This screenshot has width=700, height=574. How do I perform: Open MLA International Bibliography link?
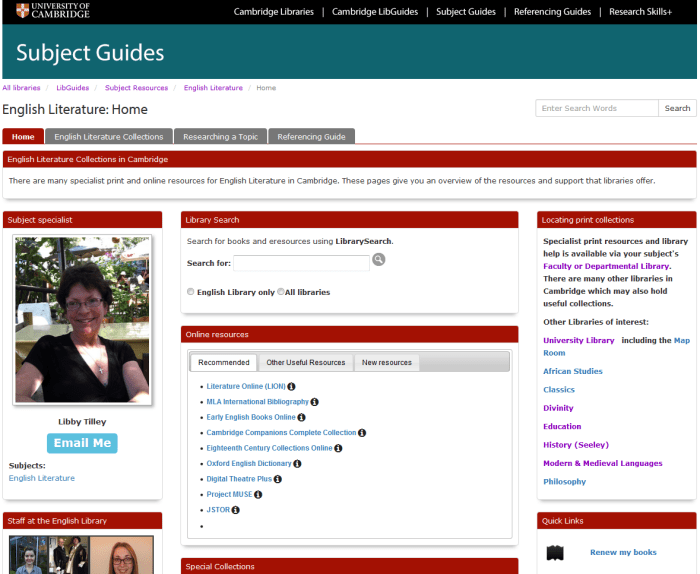258,402
